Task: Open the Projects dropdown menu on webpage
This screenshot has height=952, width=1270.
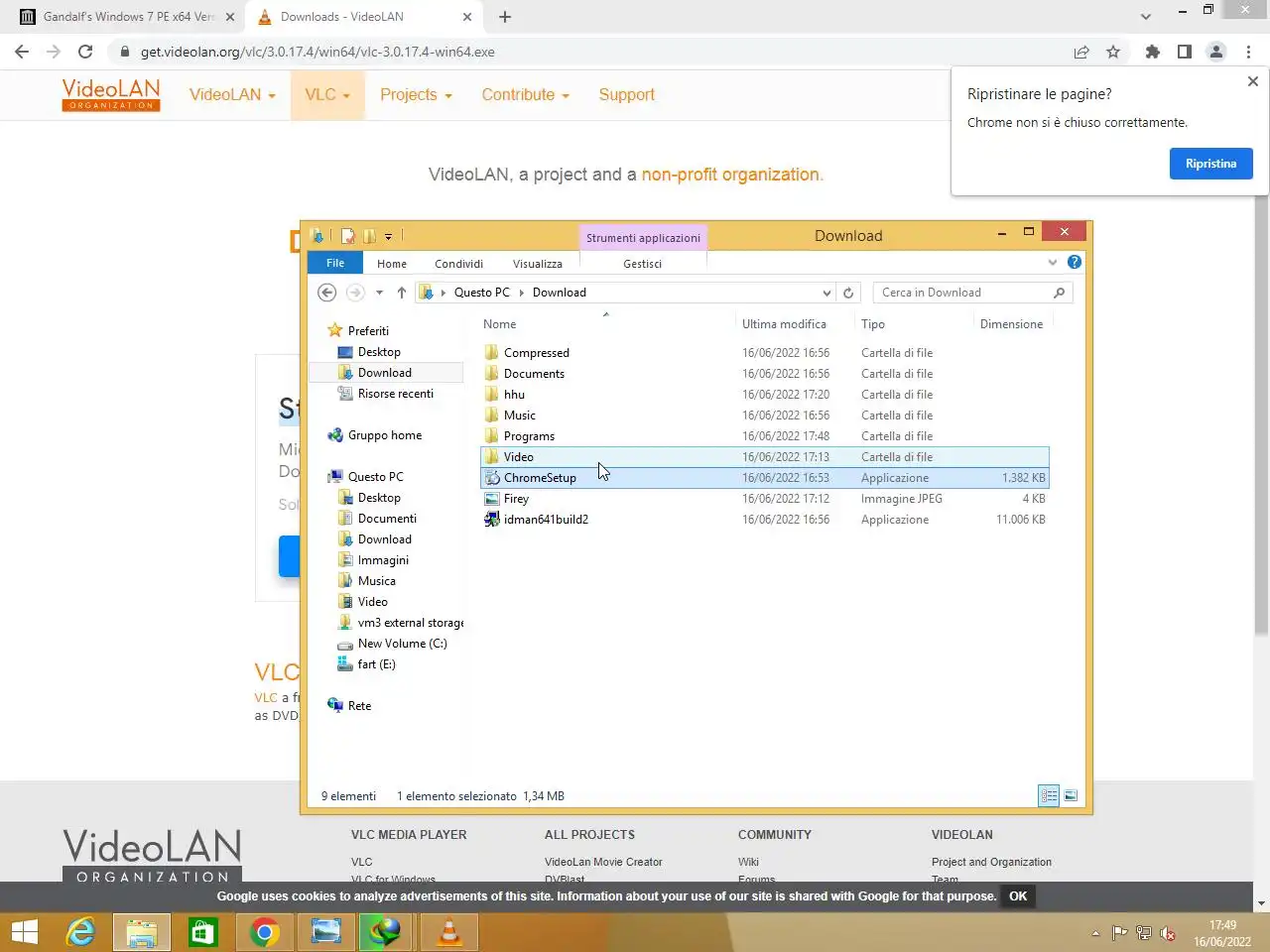Action: 416,95
